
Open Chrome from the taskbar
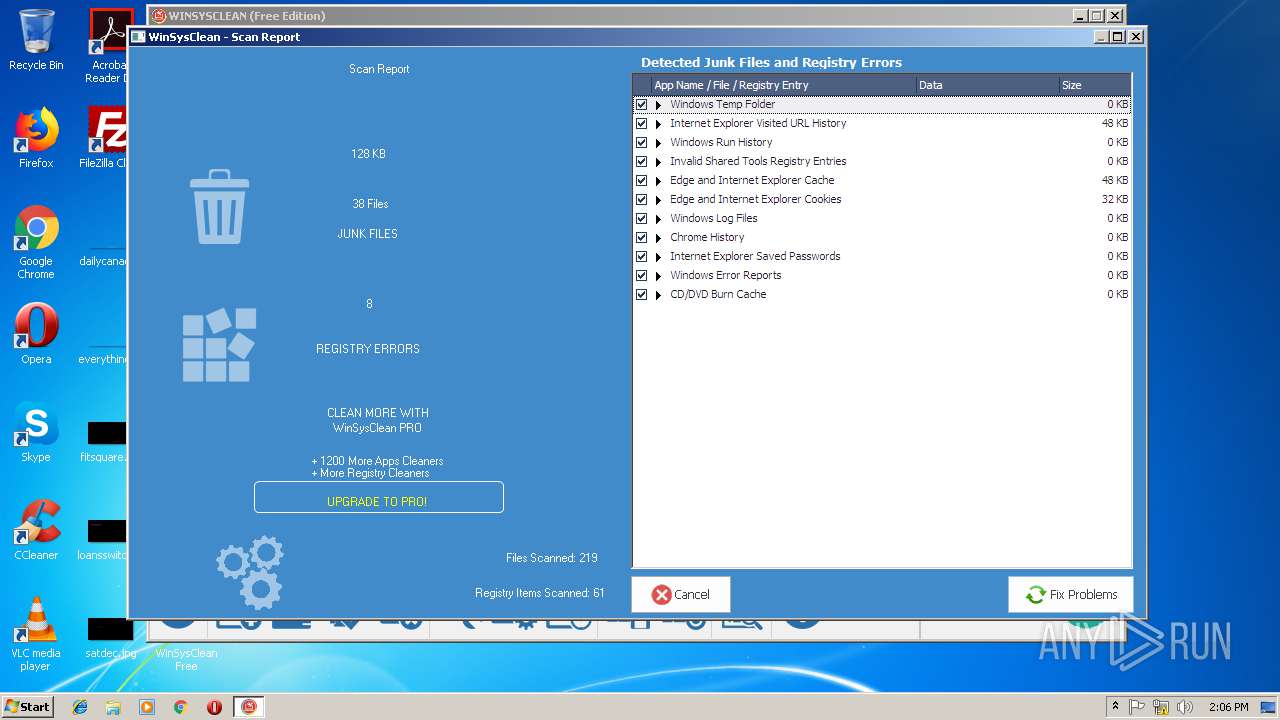point(180,707)
